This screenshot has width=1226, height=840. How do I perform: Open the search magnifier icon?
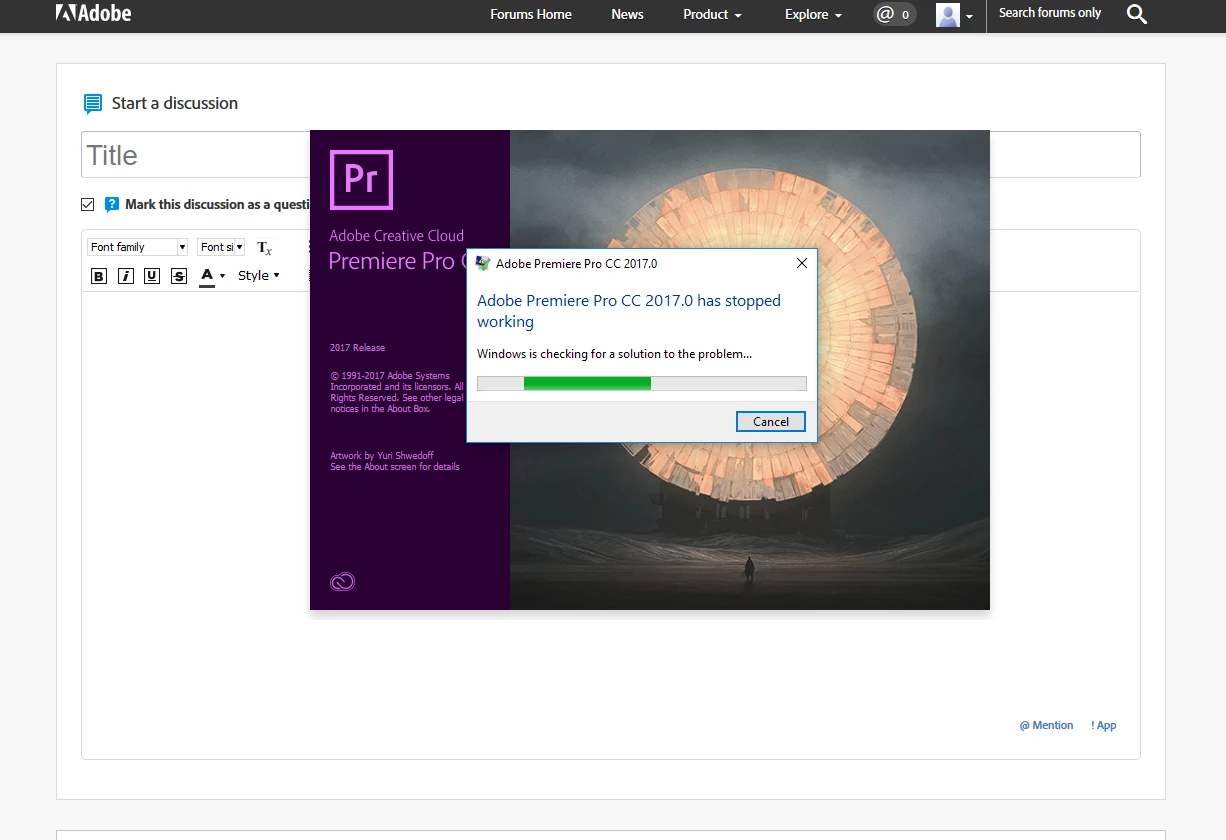point(1137,14)
